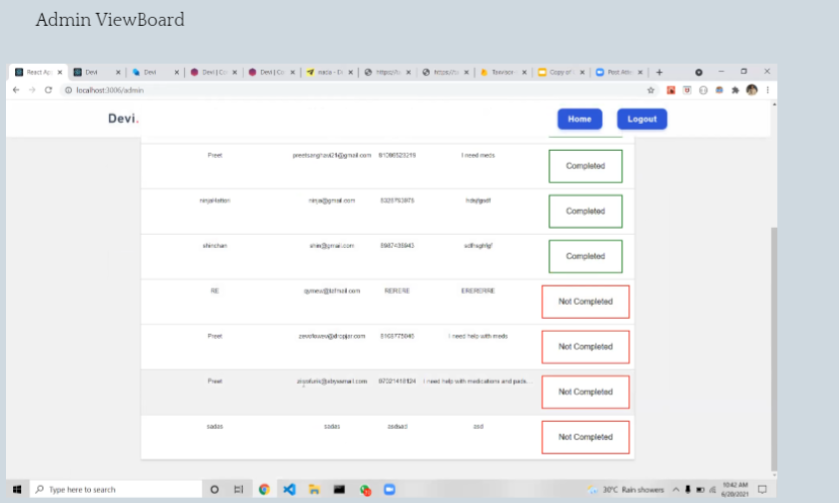Viewport: 839px width, 503px height.
Task: Click Completed status in shinchan row
Action: click(x=585, y=256)
